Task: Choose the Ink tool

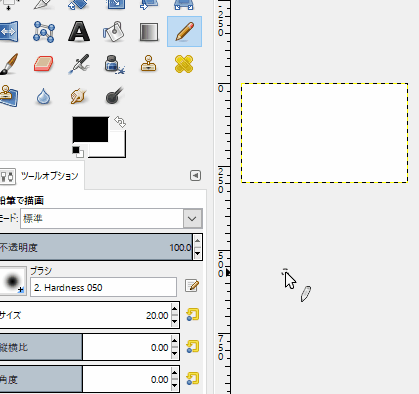Action: pos(114,64)
